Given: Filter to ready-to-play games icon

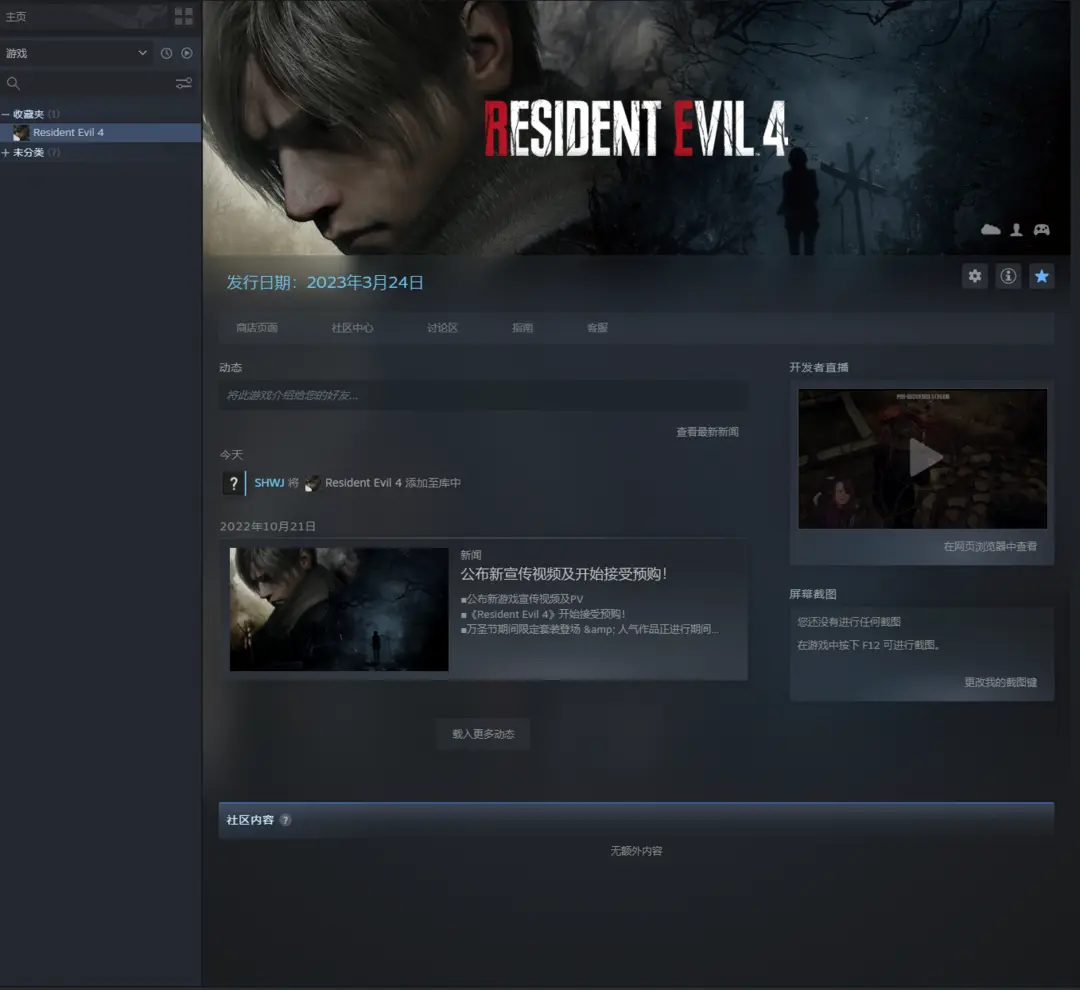Looking at the screenshot, I should (x=187, y=53).
